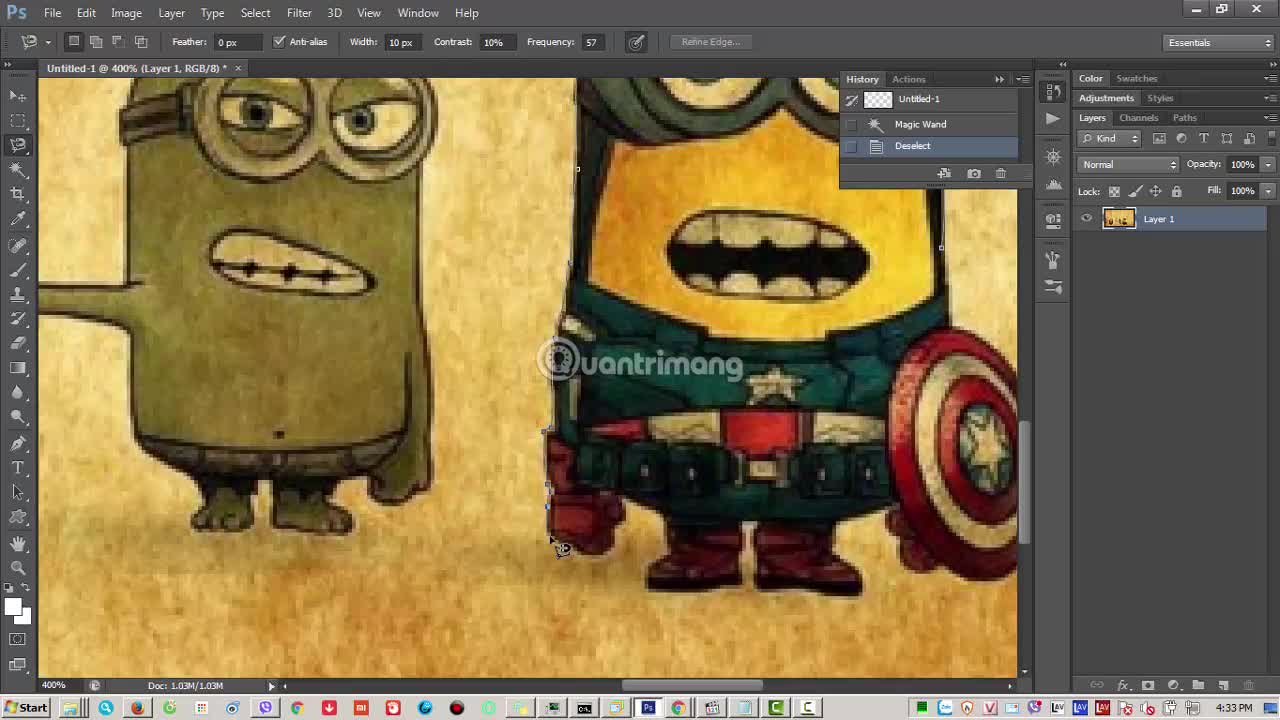Select the Zoom tool
This screenshot has width=1280, height=720.
(x=18, y=568)
